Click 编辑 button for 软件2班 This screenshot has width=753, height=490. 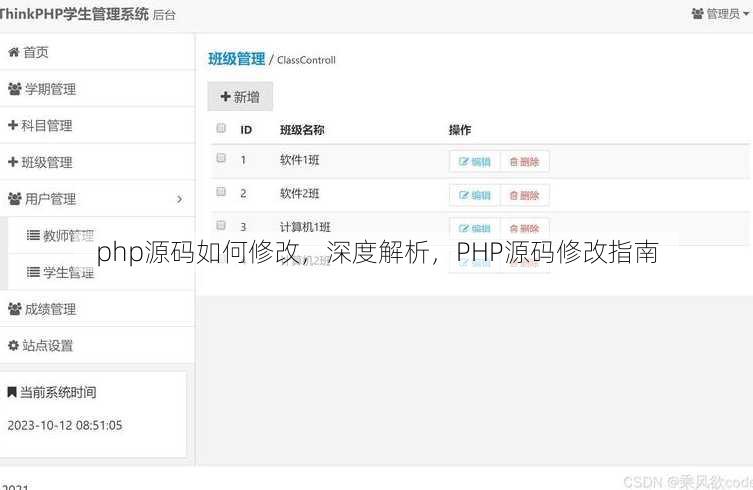coord(474,195)
